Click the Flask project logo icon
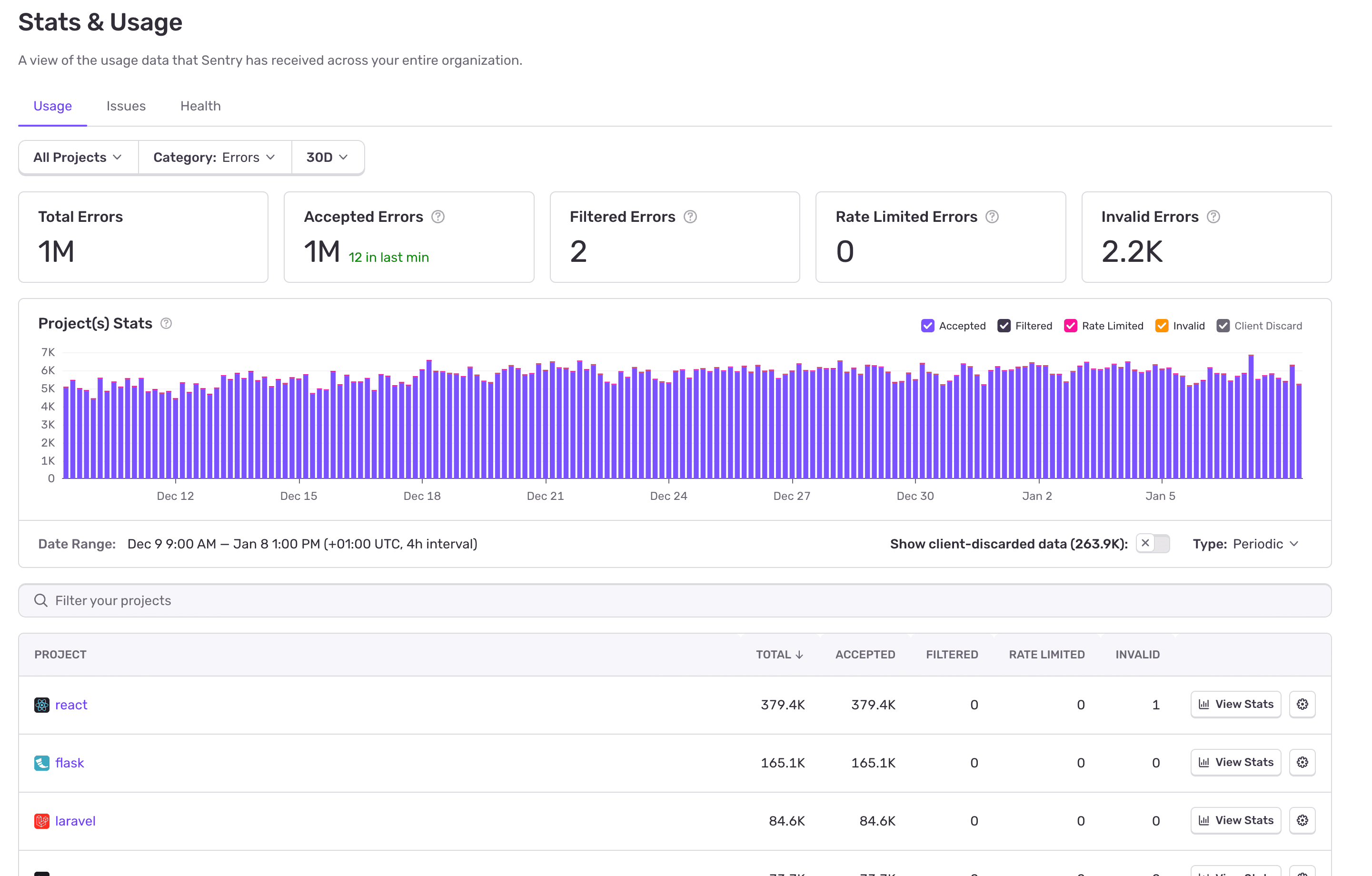The height and width of the screenshot is (876, 1372). click(41, 763)
